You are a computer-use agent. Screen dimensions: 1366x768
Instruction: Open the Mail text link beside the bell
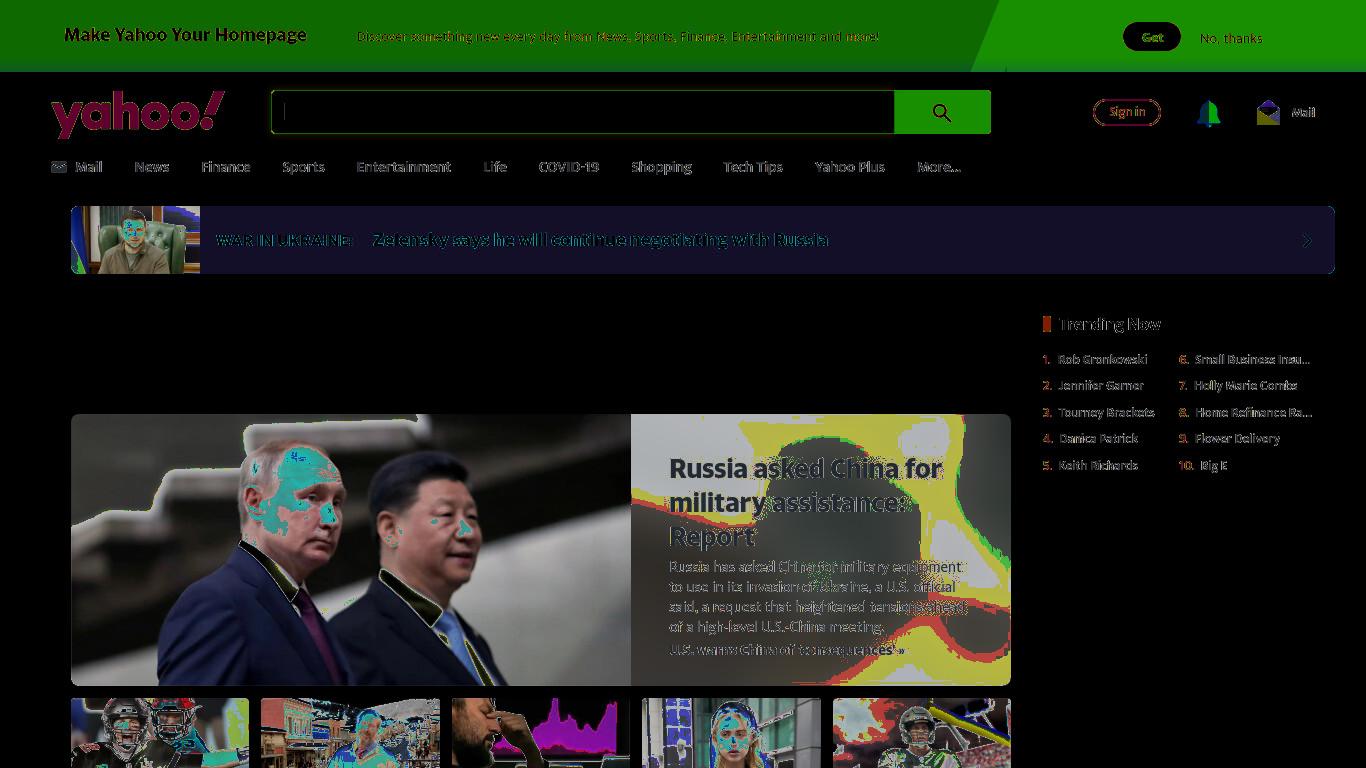(1303, 112)
